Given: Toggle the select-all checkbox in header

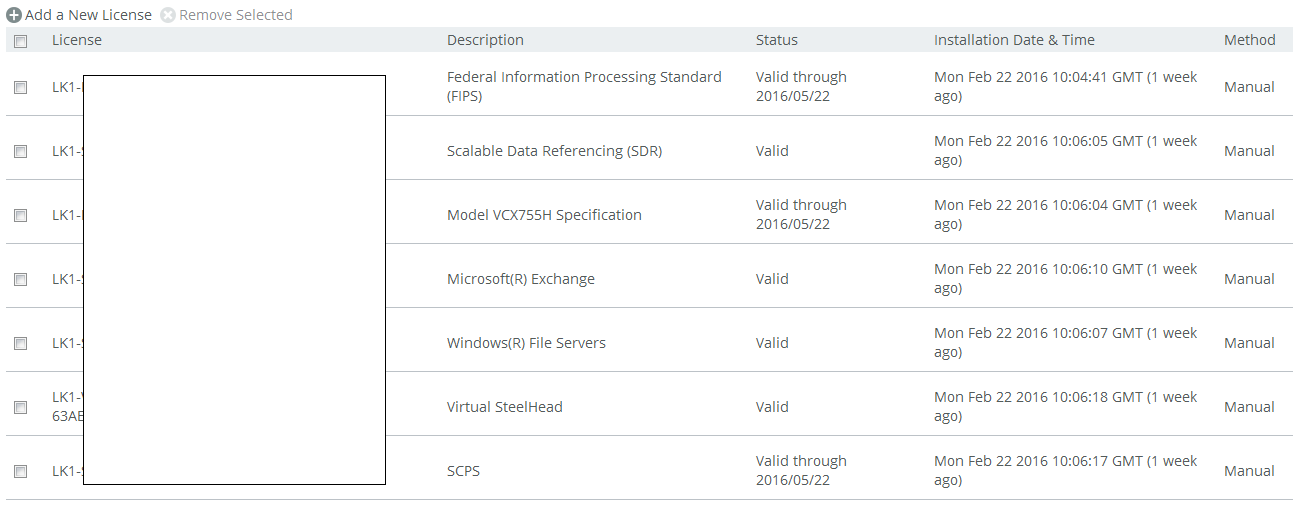Looking at the screenshot, I should click(x=20, y=41).
